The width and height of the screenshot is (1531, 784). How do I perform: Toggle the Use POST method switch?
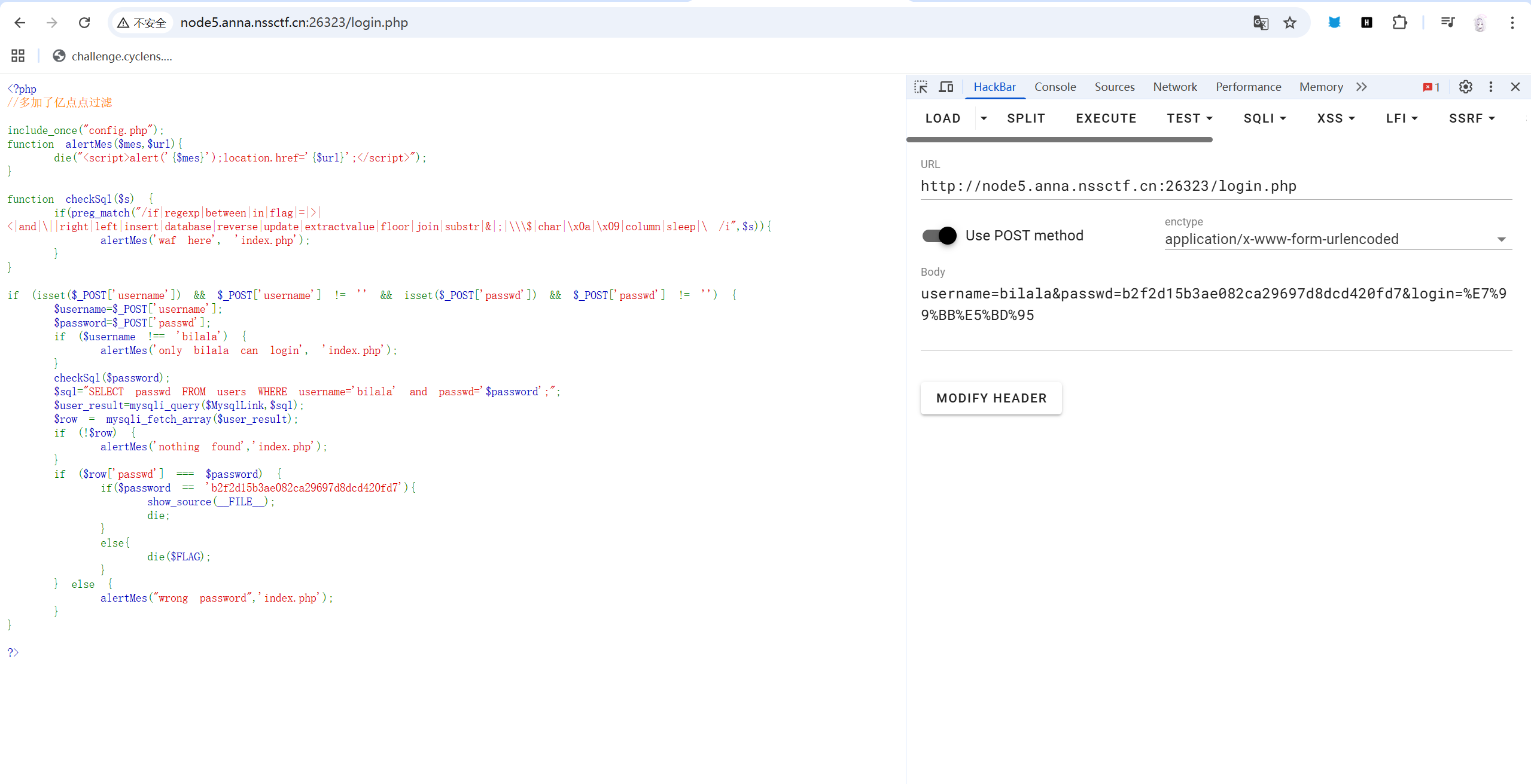click(939, 236)
